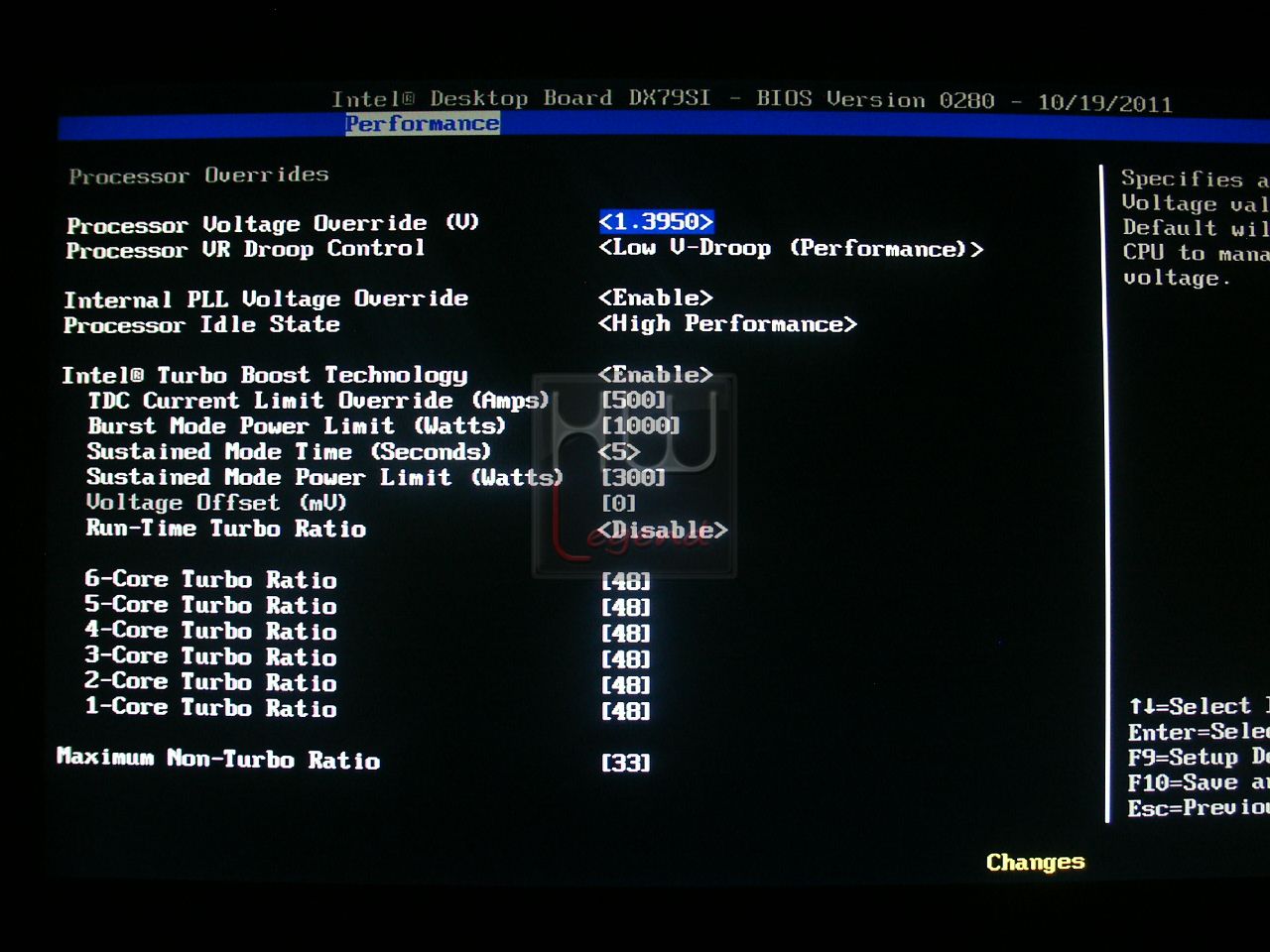Edit Voltage Offset field 0

pyautogui.click(x=619, y=503)
